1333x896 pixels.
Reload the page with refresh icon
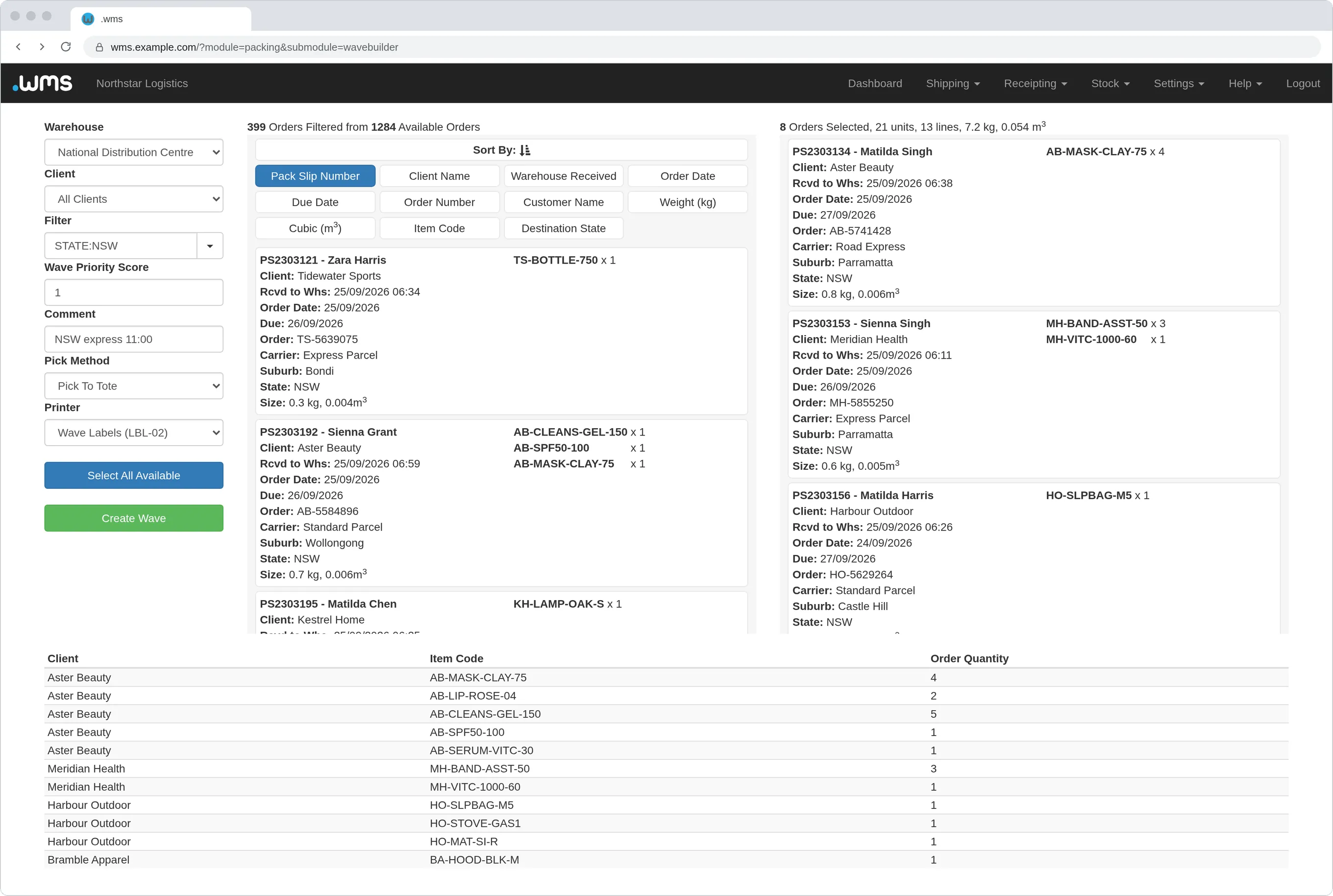(x=66, y=47)
